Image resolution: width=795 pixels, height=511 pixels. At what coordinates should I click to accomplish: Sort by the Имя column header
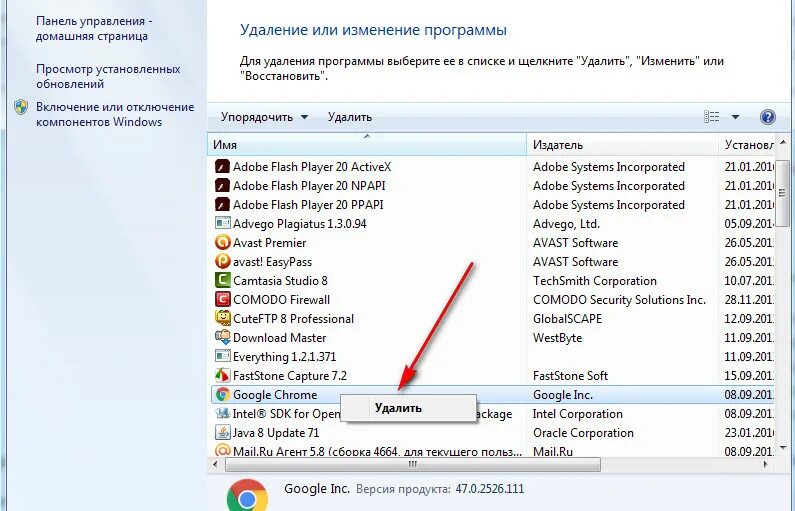[367, 145]
